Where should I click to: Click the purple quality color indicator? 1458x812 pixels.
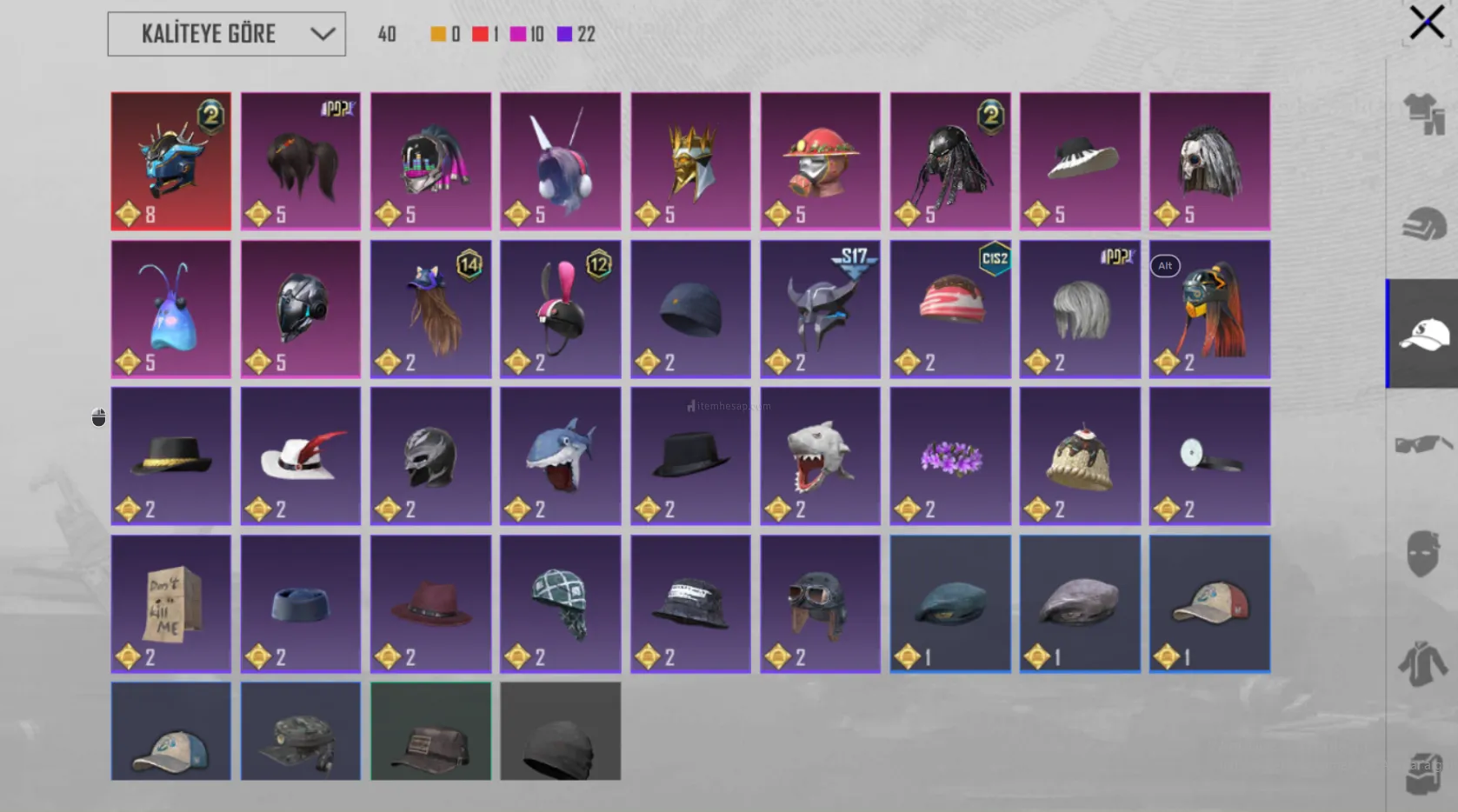coord(565,34)
